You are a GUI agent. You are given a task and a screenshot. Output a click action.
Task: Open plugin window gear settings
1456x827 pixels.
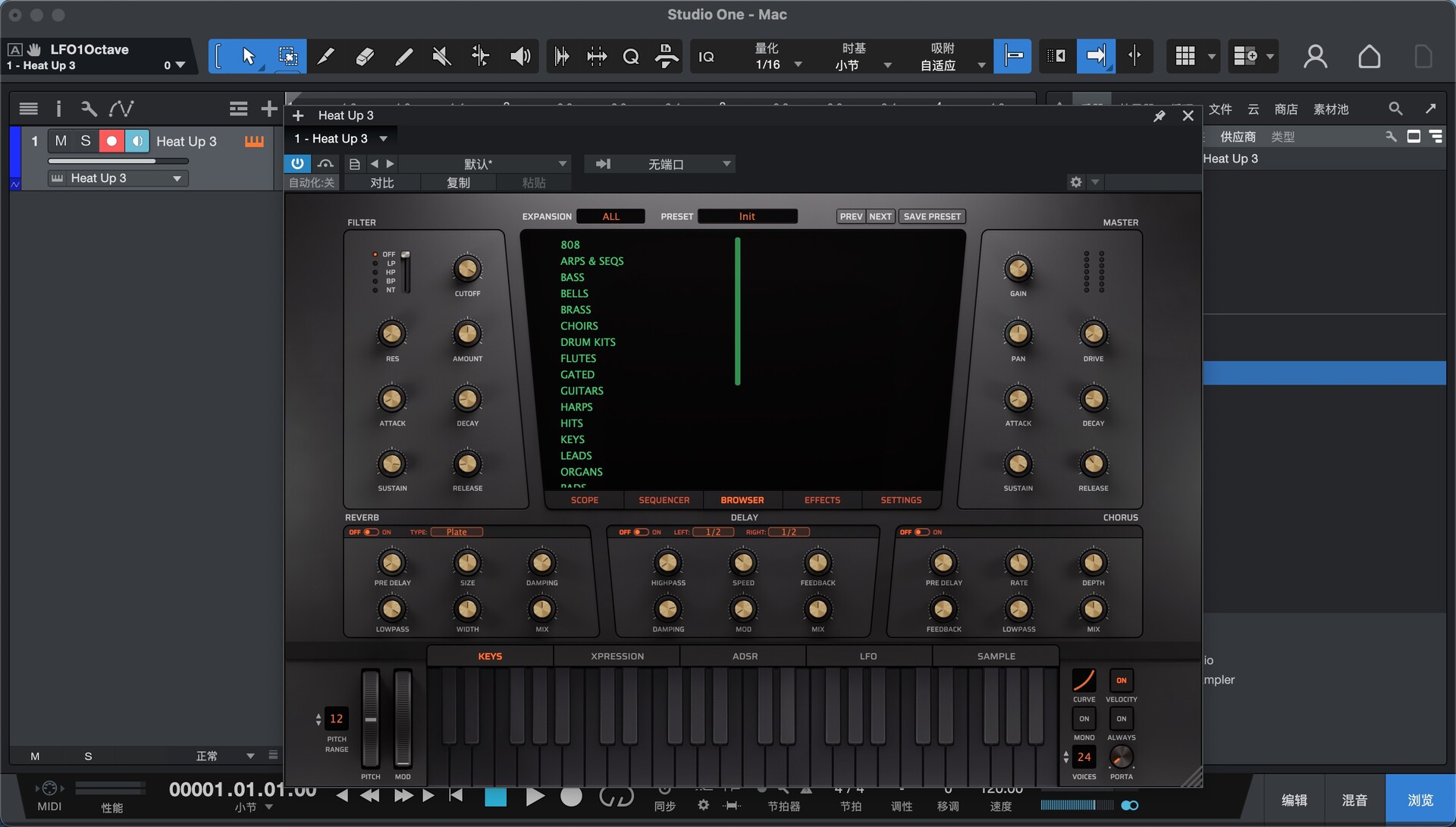click(1075, 182)
